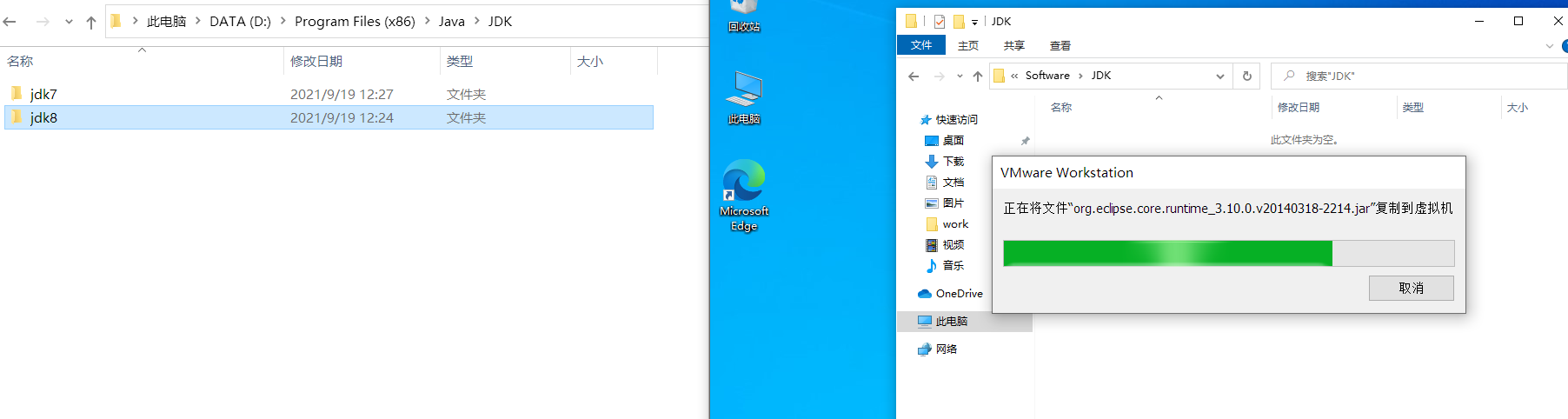Click the VMware copy progress bar
Screen dimensions: 1568x419
click(1228, 253)
